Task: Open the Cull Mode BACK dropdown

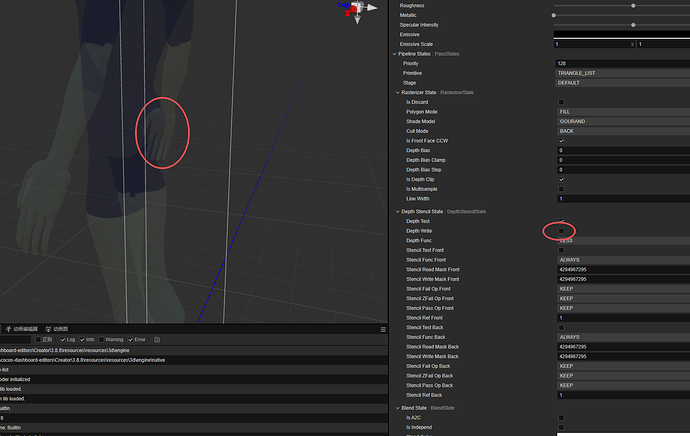Action: (624, 131)
